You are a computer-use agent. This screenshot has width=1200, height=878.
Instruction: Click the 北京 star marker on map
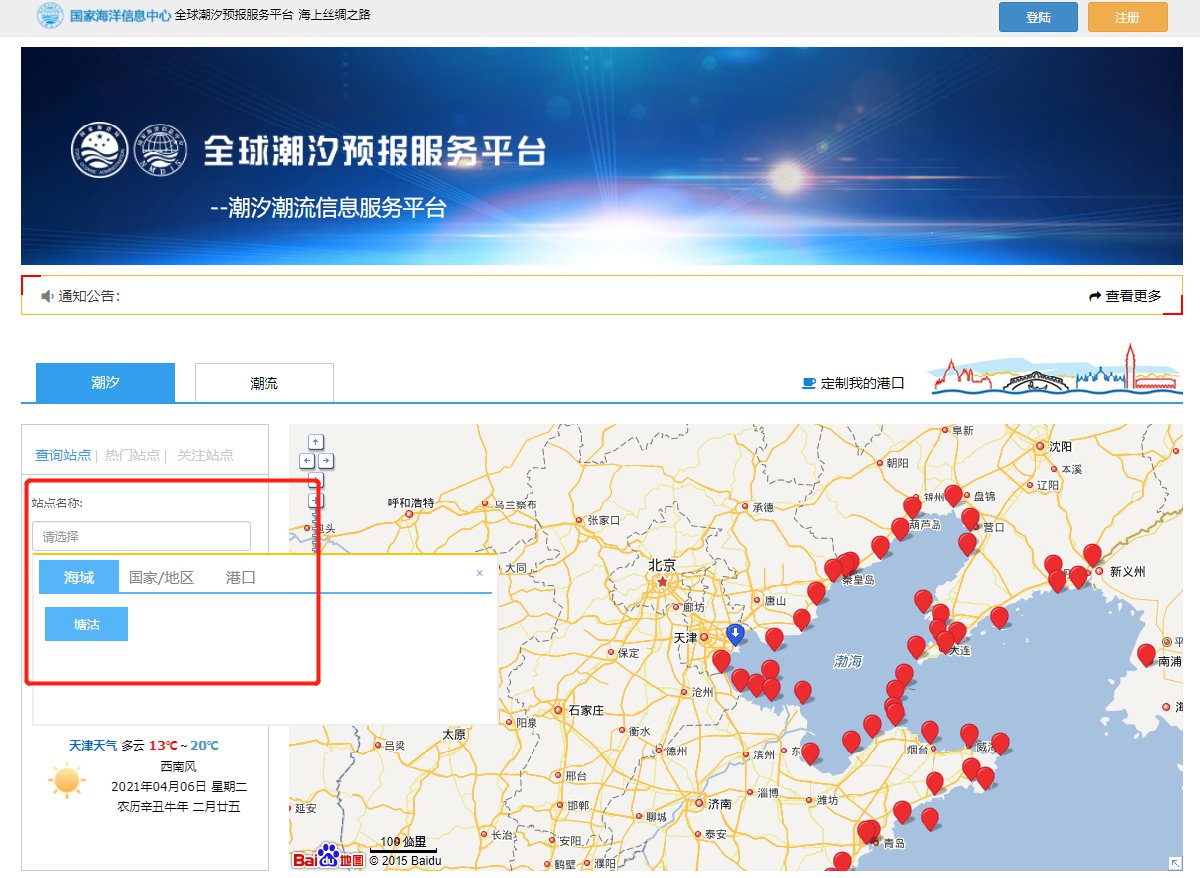(x=661, y=581)
